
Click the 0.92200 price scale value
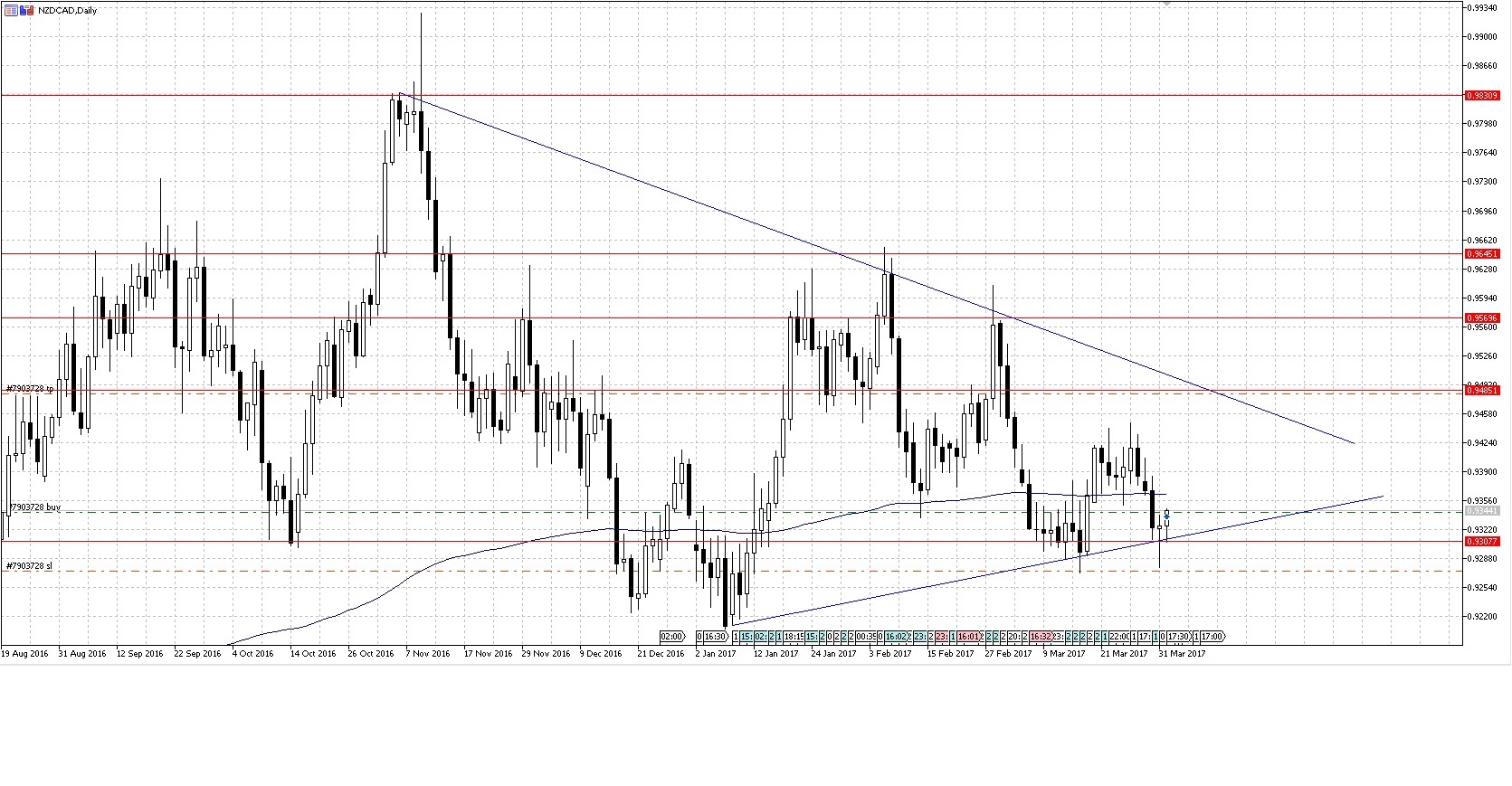coord(1481,616)
